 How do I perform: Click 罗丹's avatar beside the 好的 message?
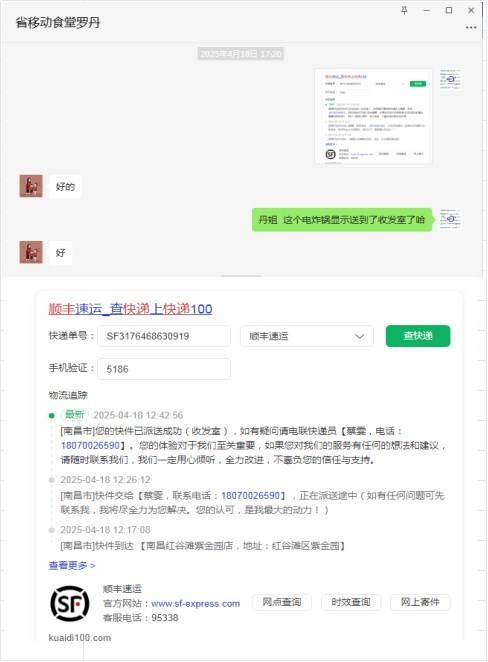point(31,186)
